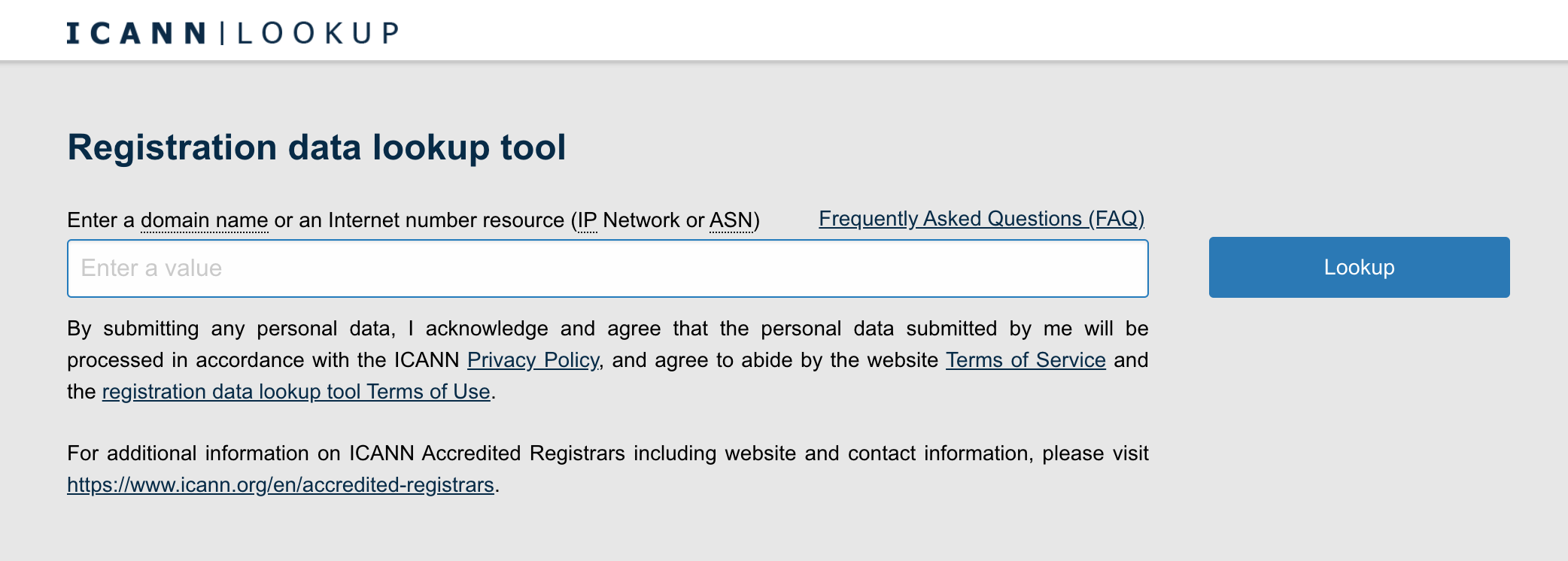Follow the Privacy Policy hyperlink in the disclaimer
The height and width of the screenshot is (561, 1568).
[x=533, y=360]
